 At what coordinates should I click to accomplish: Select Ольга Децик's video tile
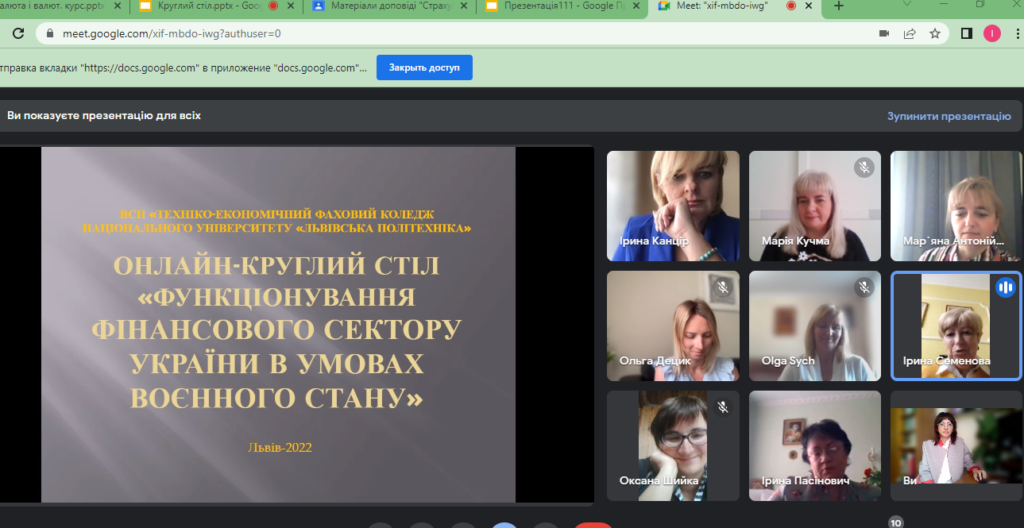point(673,326)
